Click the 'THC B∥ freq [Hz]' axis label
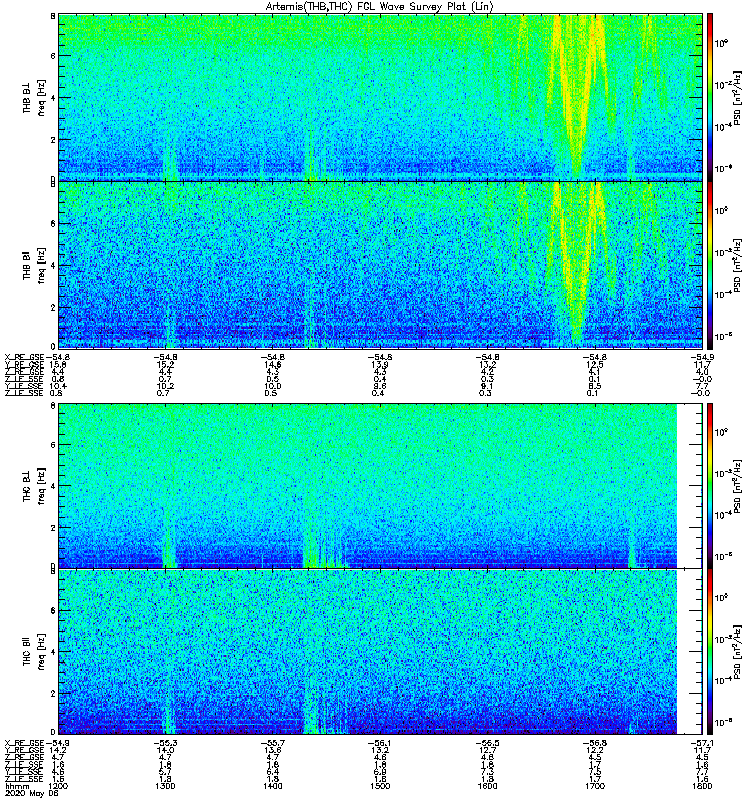 click(x=34, y=652)
